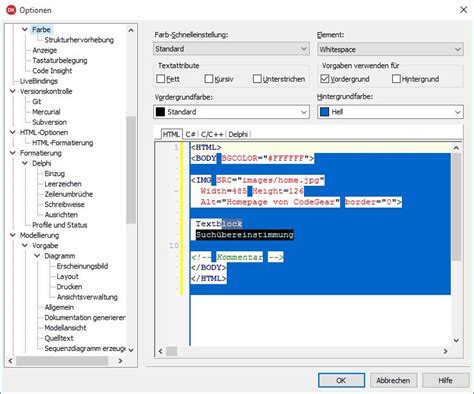Select Strukturhervorhebung in the tree
The image size is (474, 394).
click(79, 40)
